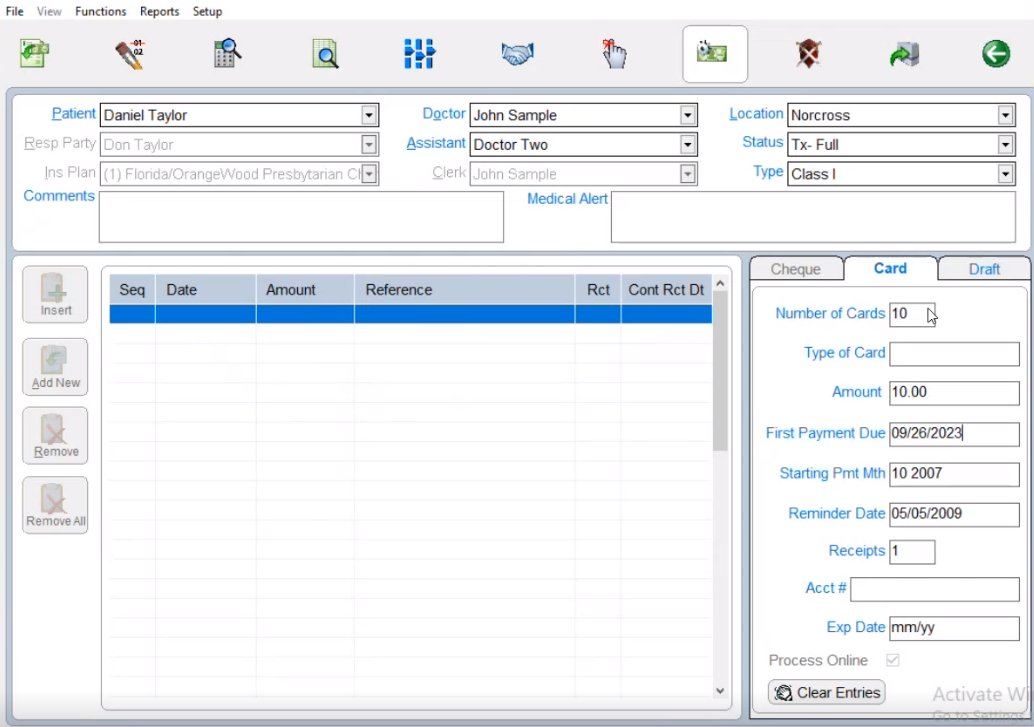Click the calculator with magnifier icon
The image size is (1034, 727).
coord(228,54)
